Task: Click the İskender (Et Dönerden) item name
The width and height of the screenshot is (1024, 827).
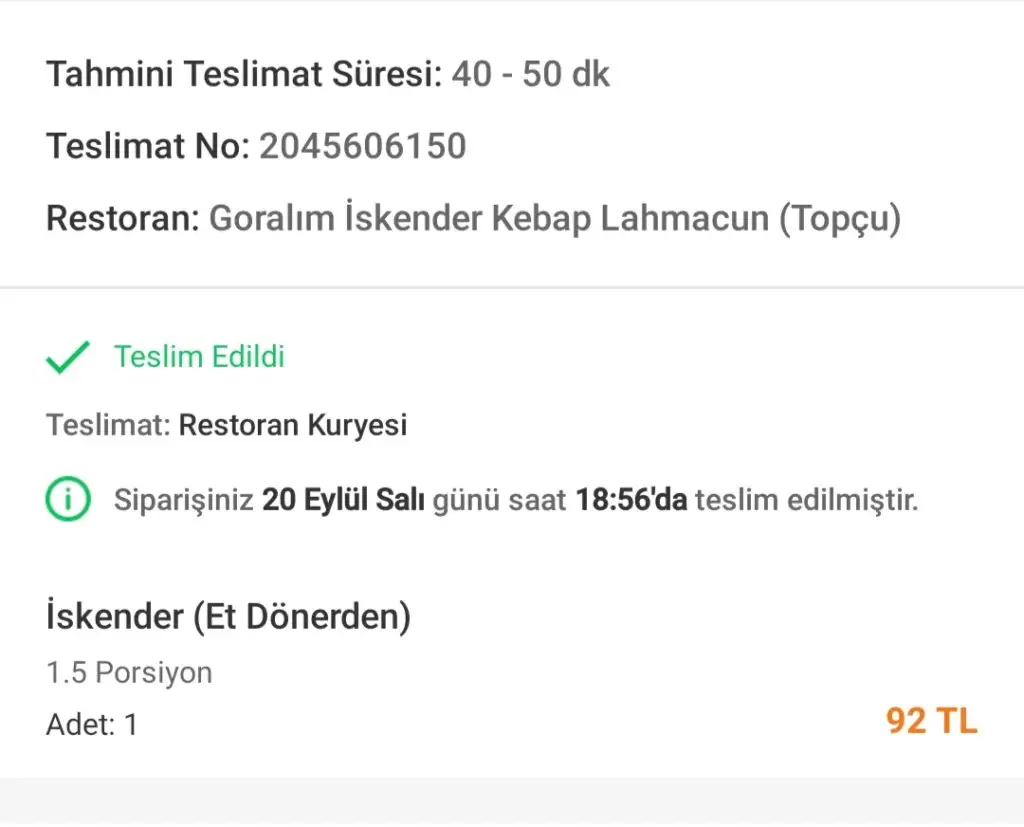Action: pyautogui.click(x=228, y=616)
